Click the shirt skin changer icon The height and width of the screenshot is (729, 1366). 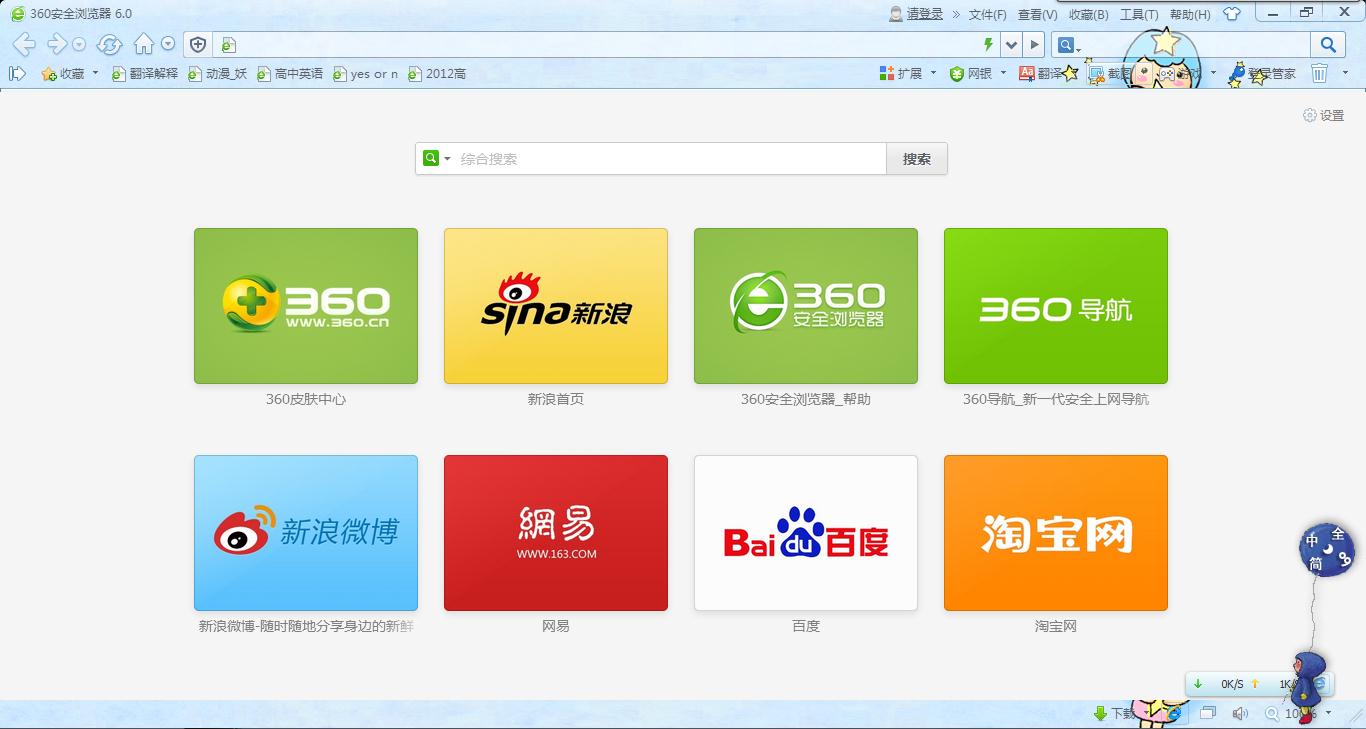(x=1232, y=14)
